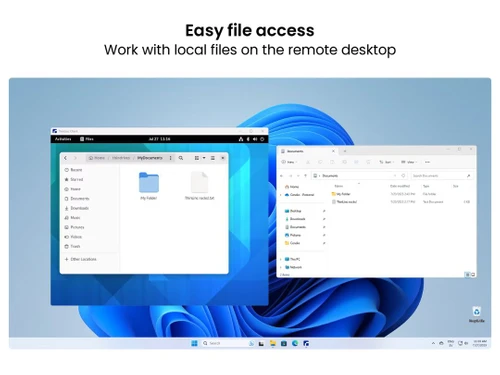Viewport: 500px width, 375px height.
Task: Switch Explorer to the large icons view toggle
Action: coord(473,275)
